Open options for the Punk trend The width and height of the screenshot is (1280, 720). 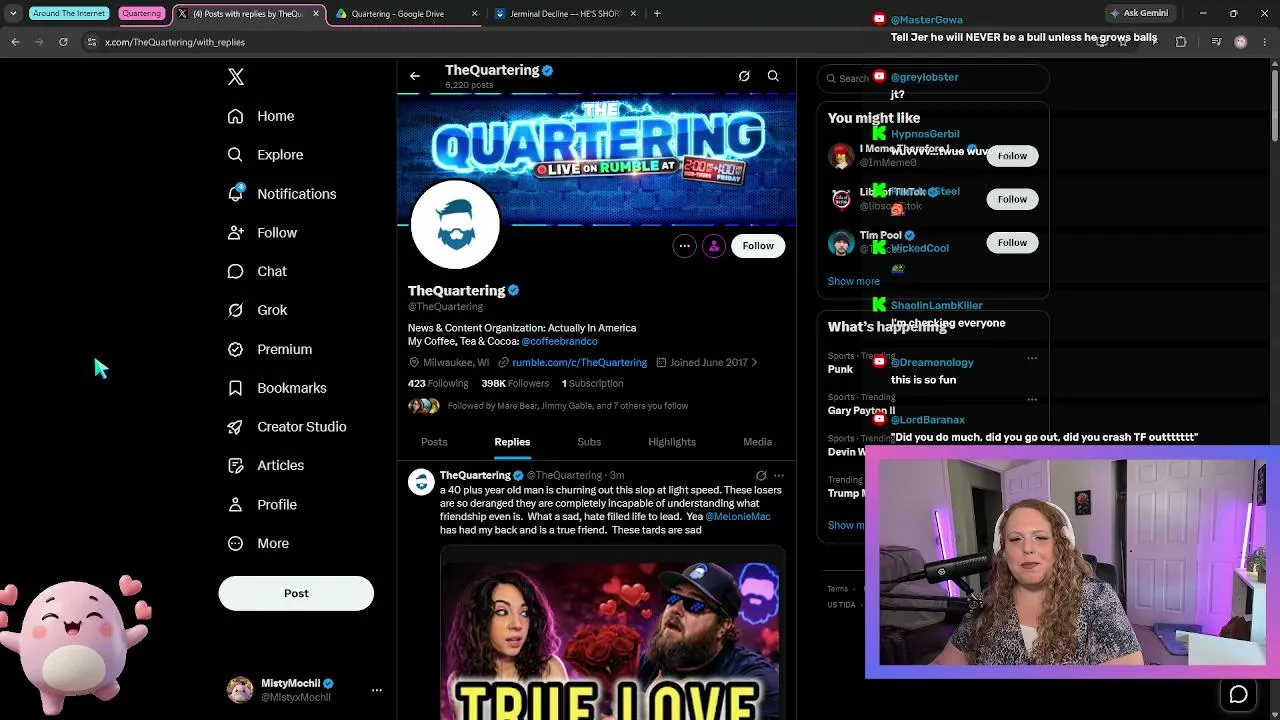tap(1032, 358)
